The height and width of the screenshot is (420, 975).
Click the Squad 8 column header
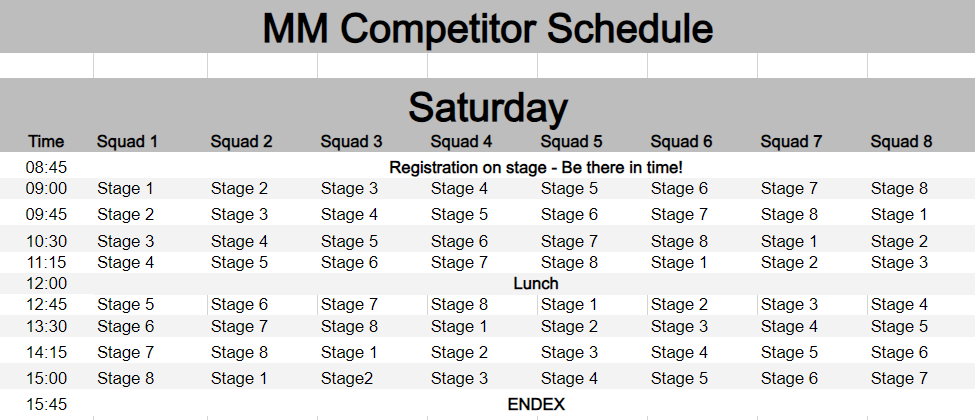901,142
